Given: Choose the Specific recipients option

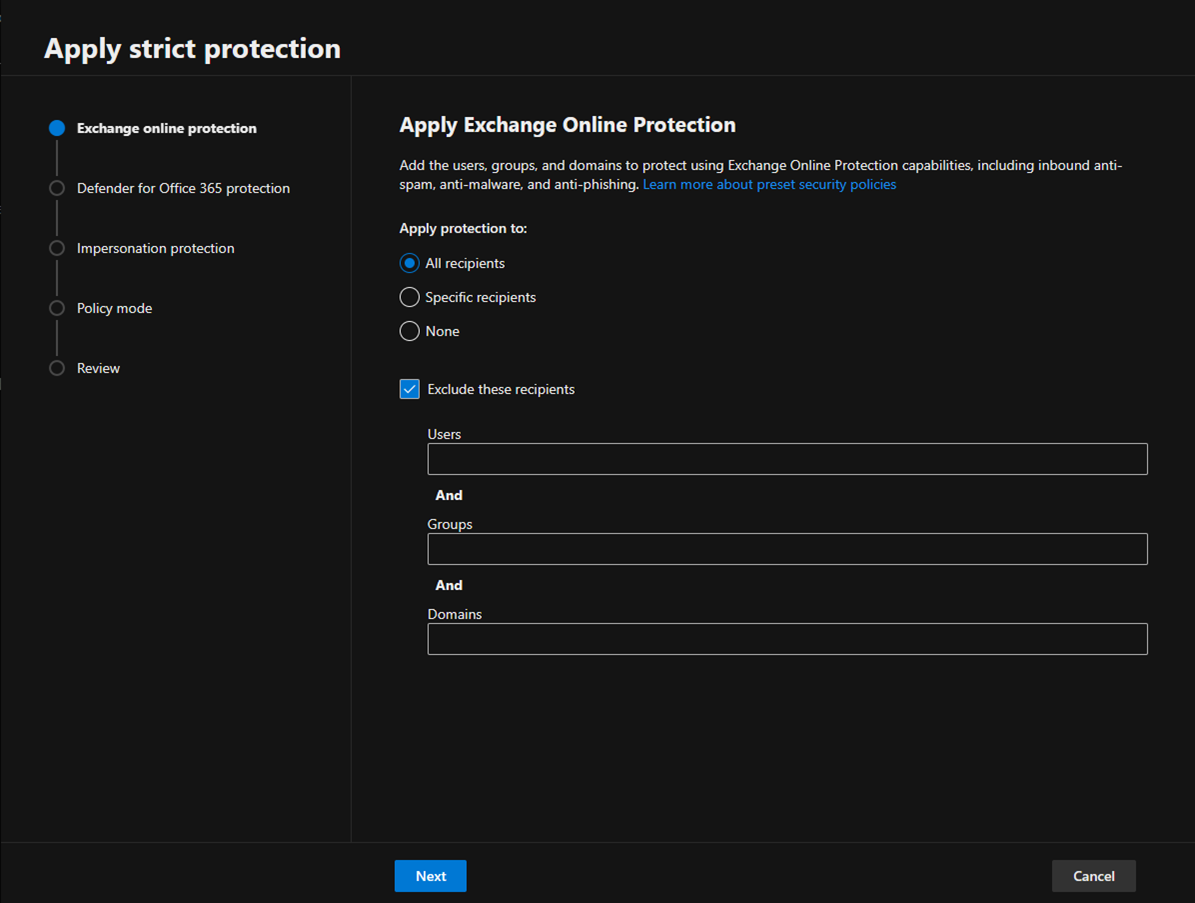Looking at the screenshot, I should (x=409, y=297).
